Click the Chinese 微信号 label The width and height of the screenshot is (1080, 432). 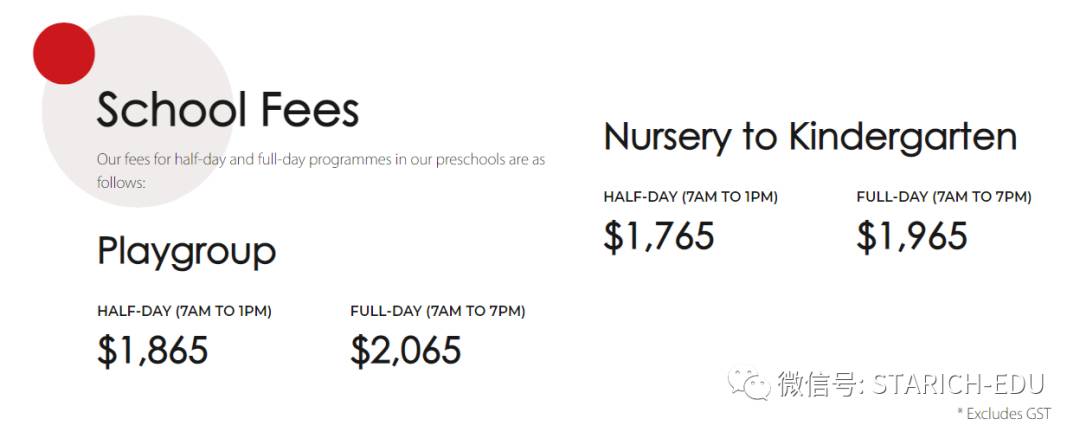pos(820,384)
